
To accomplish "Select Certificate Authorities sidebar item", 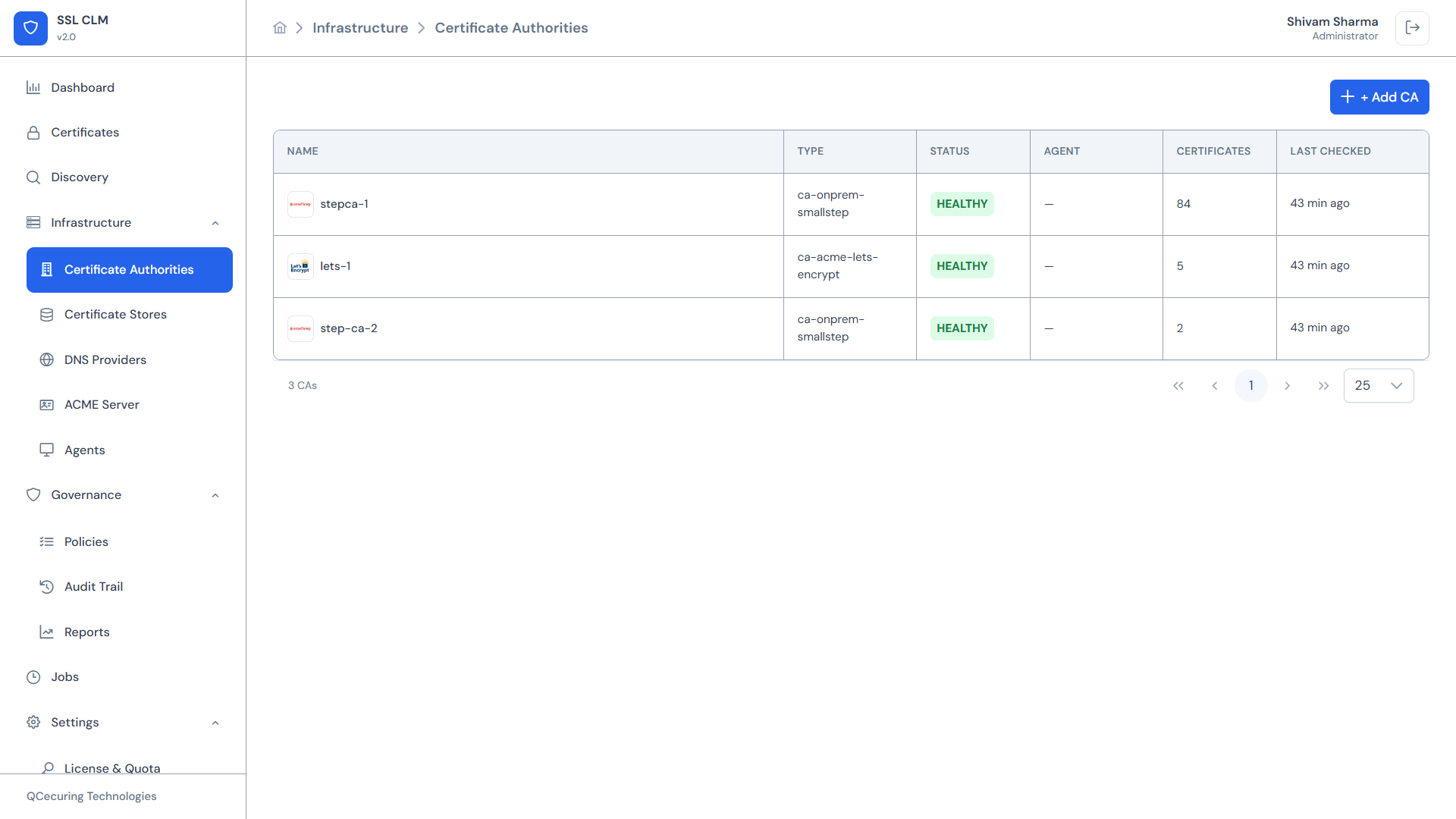I will (130, 270).
